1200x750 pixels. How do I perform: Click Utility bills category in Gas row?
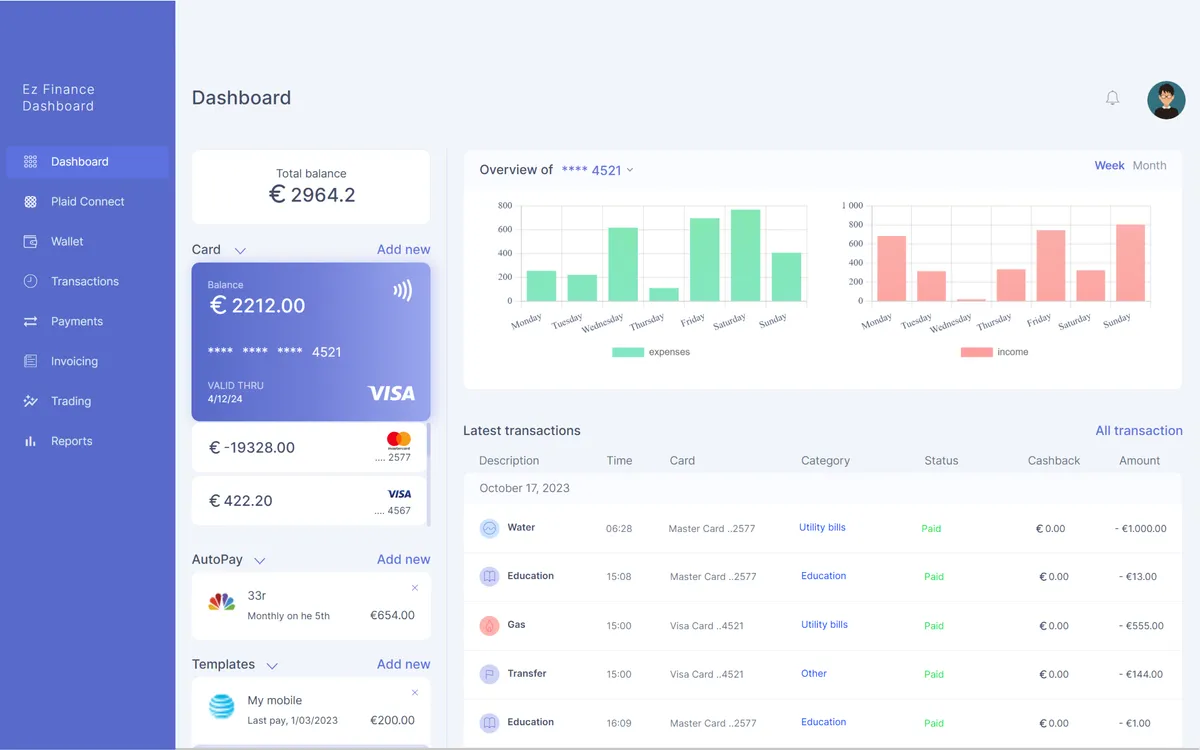[824, 624]
